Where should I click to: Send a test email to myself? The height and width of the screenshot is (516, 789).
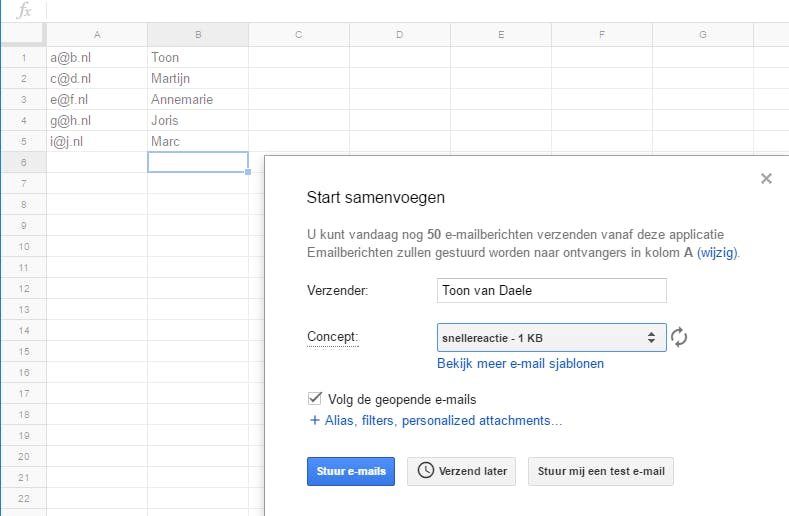[600, 471]
